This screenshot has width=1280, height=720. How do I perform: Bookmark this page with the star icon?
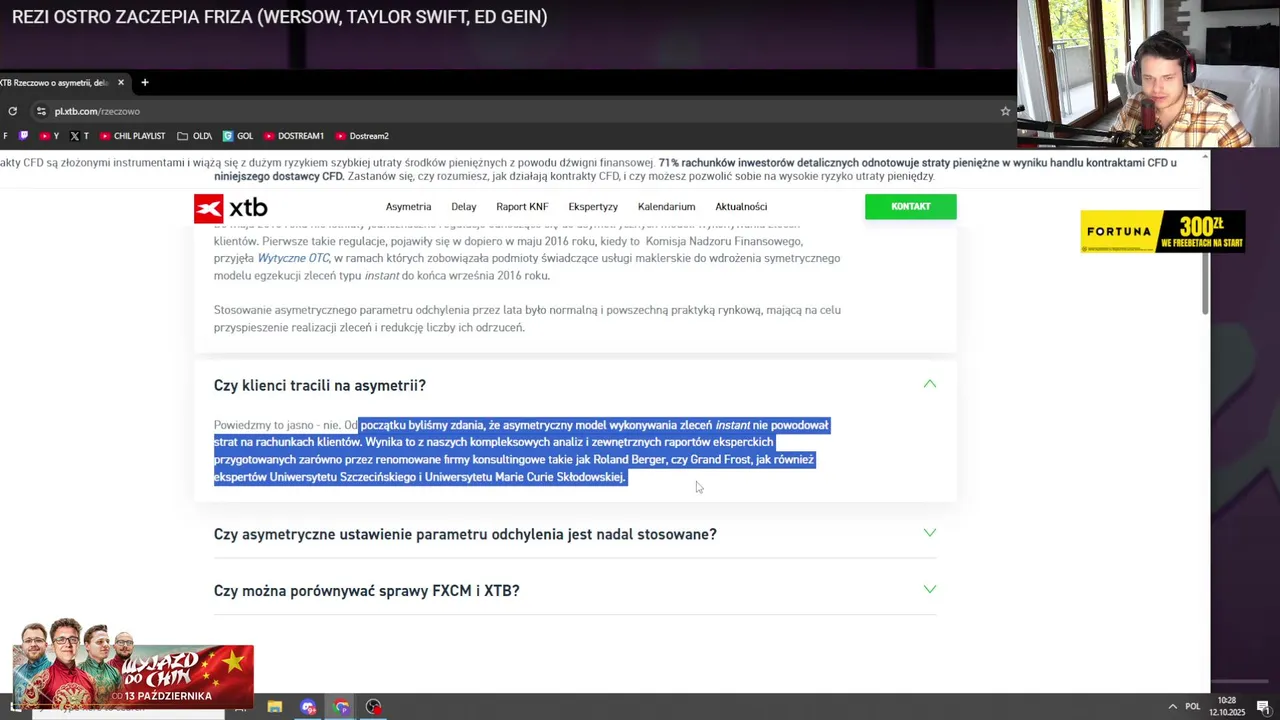pyautogui.click(x=1005, y=111)
